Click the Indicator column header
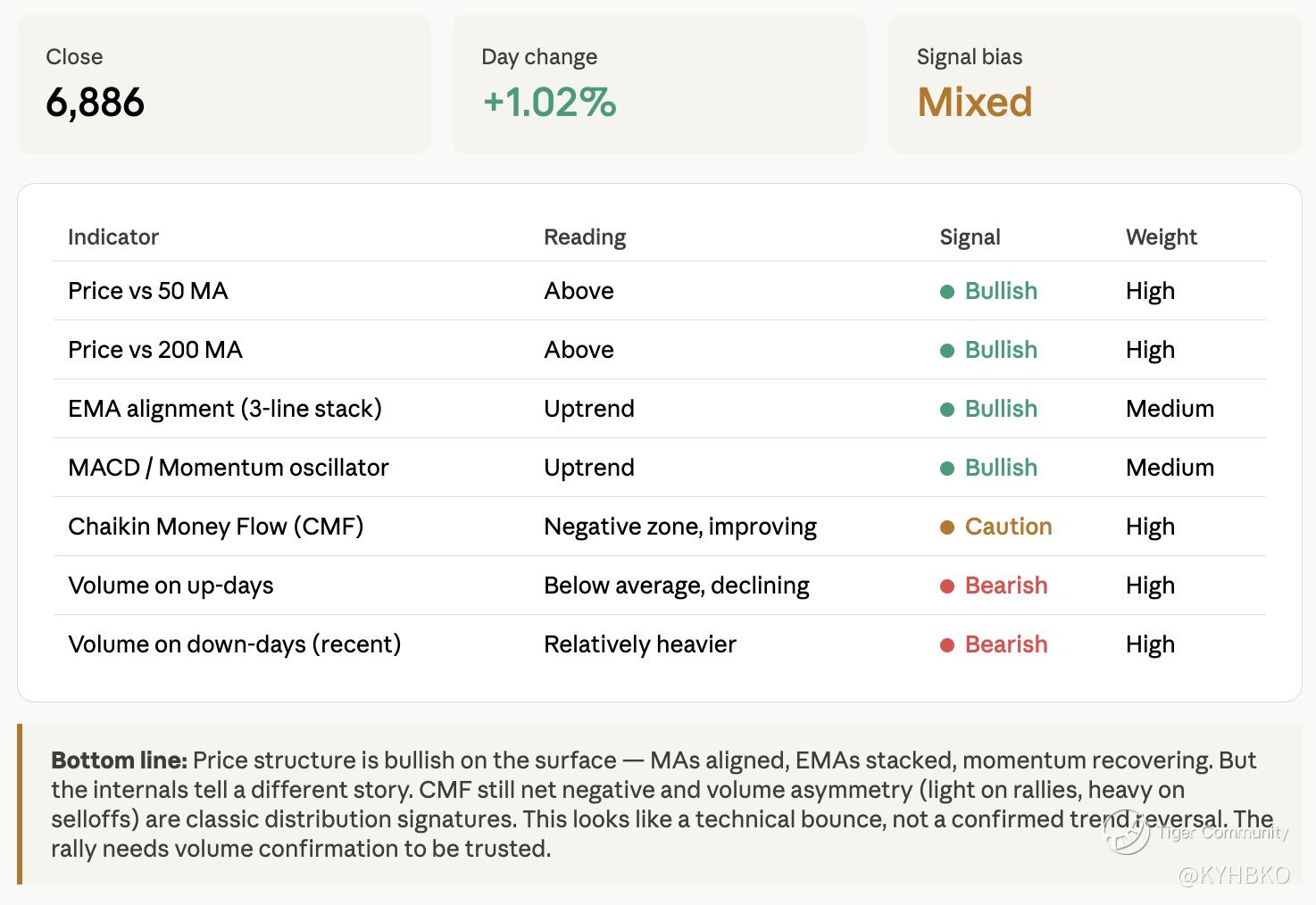Screen dimensions: 1316x905 click(113, 237)
